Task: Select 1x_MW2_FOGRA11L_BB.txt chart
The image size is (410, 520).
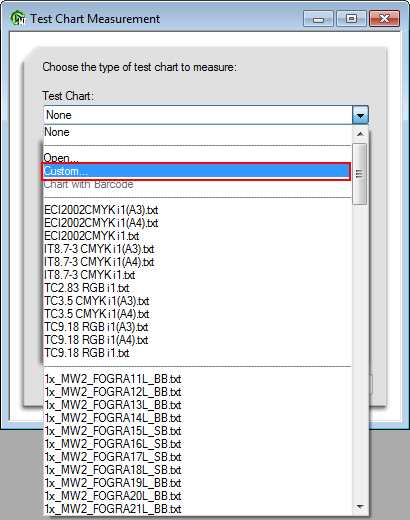Action: [x=197, y=379]
